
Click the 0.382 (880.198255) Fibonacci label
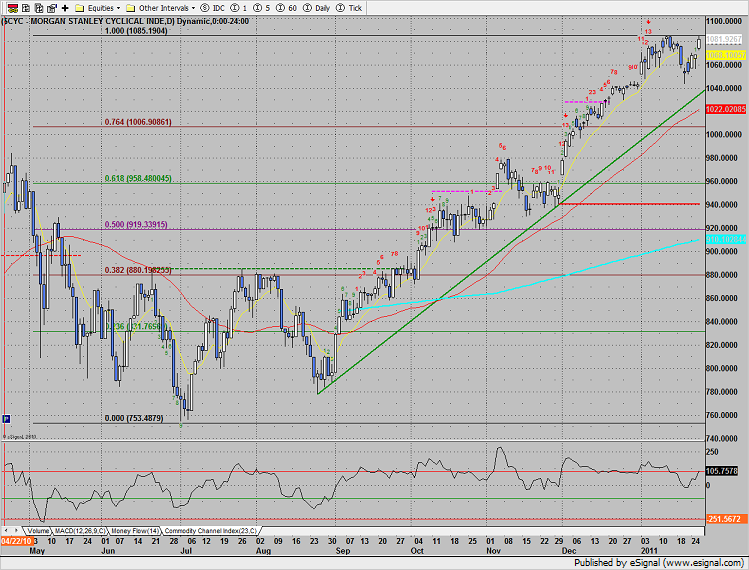tap(138, 270)
